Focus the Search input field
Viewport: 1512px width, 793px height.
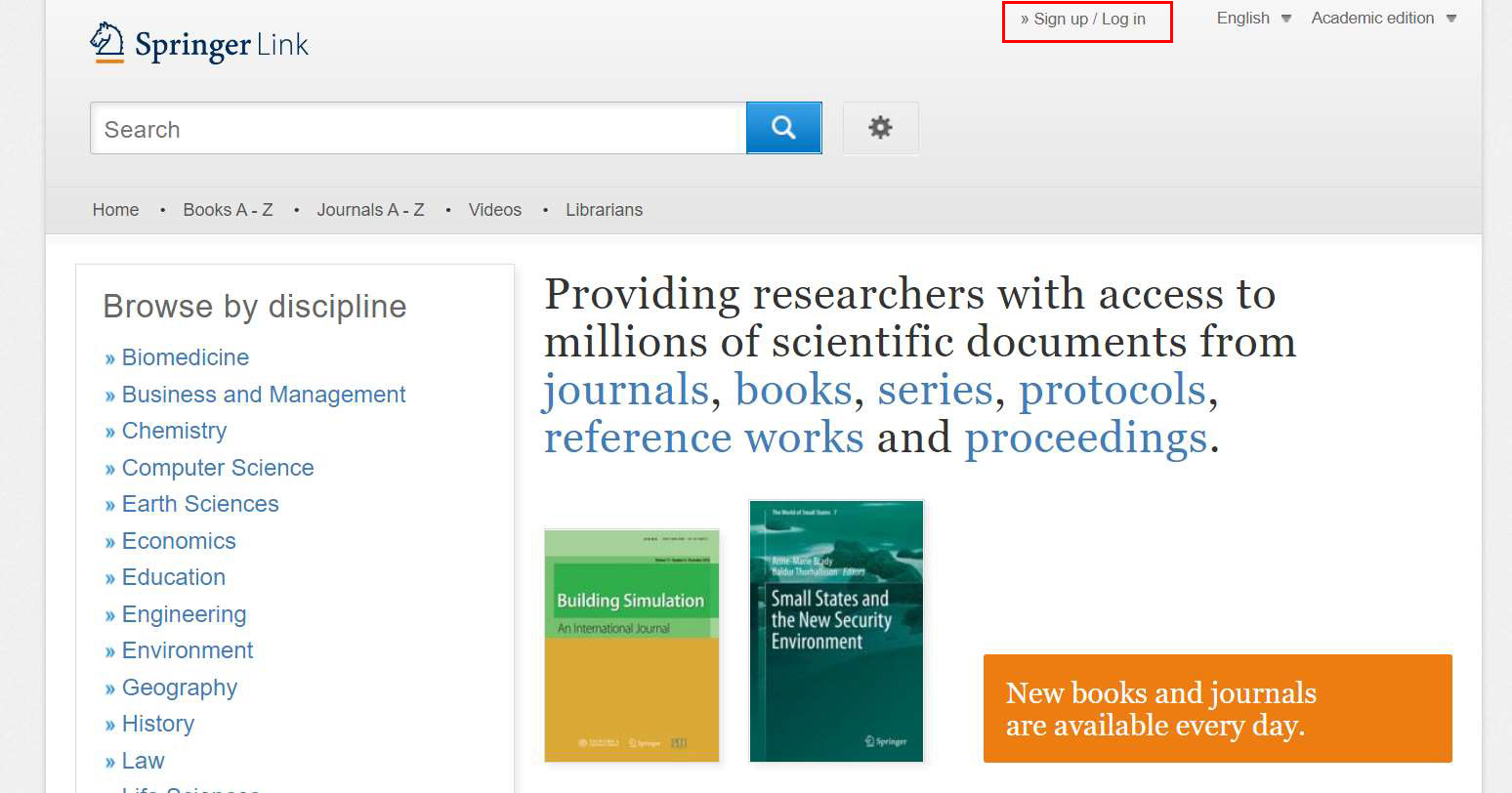[x=418, y=128]
